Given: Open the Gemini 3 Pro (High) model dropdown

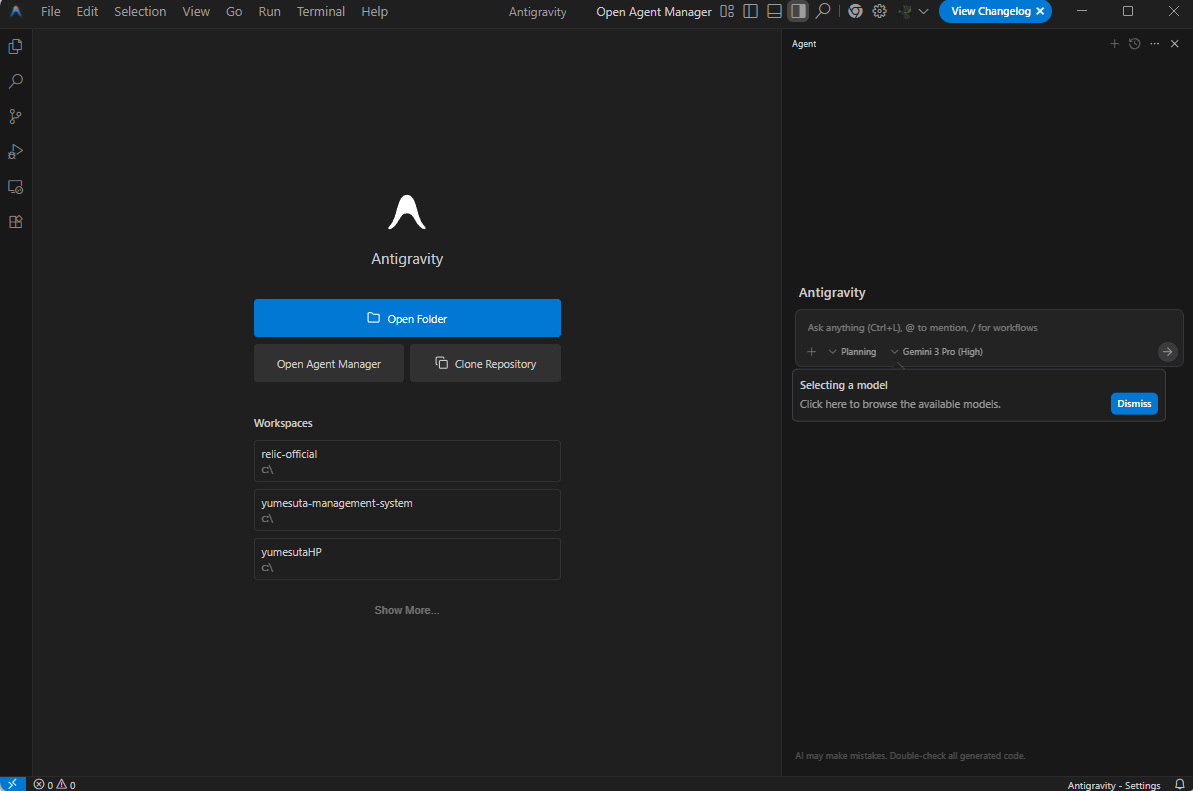Looking at the screenshot, I should pyautogui.click(x=936, y=352).
